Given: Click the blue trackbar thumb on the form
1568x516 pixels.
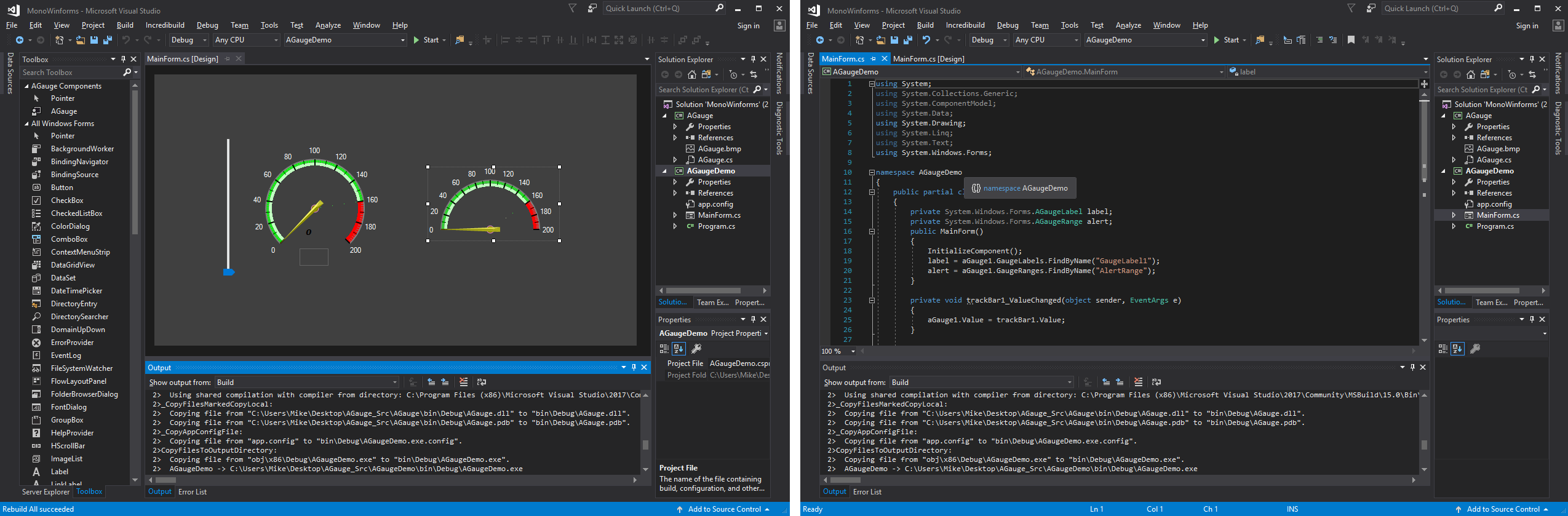Looking at the screenshot, I should tap(229, 271).
